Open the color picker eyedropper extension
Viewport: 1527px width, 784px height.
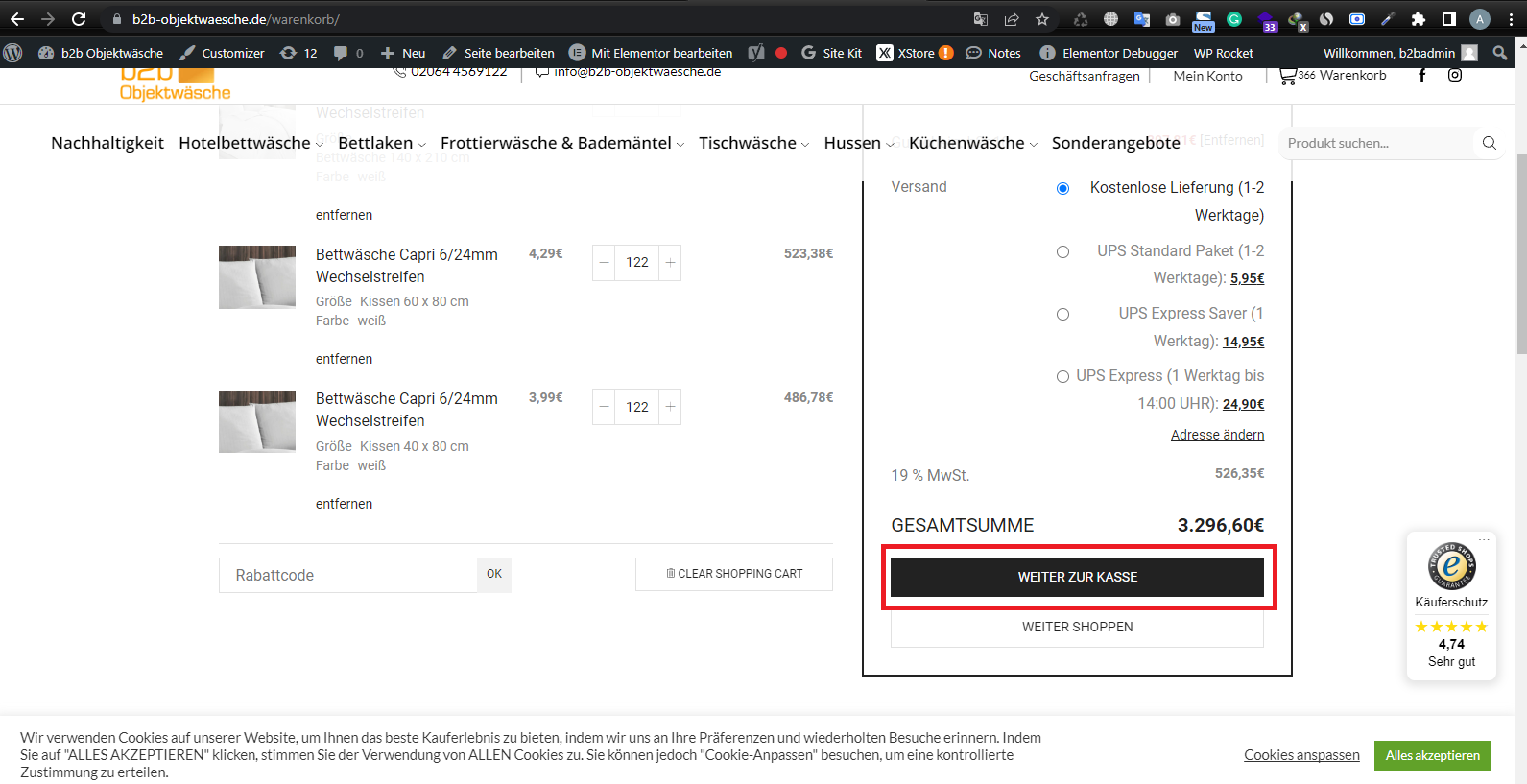[x=1388, y=19]
